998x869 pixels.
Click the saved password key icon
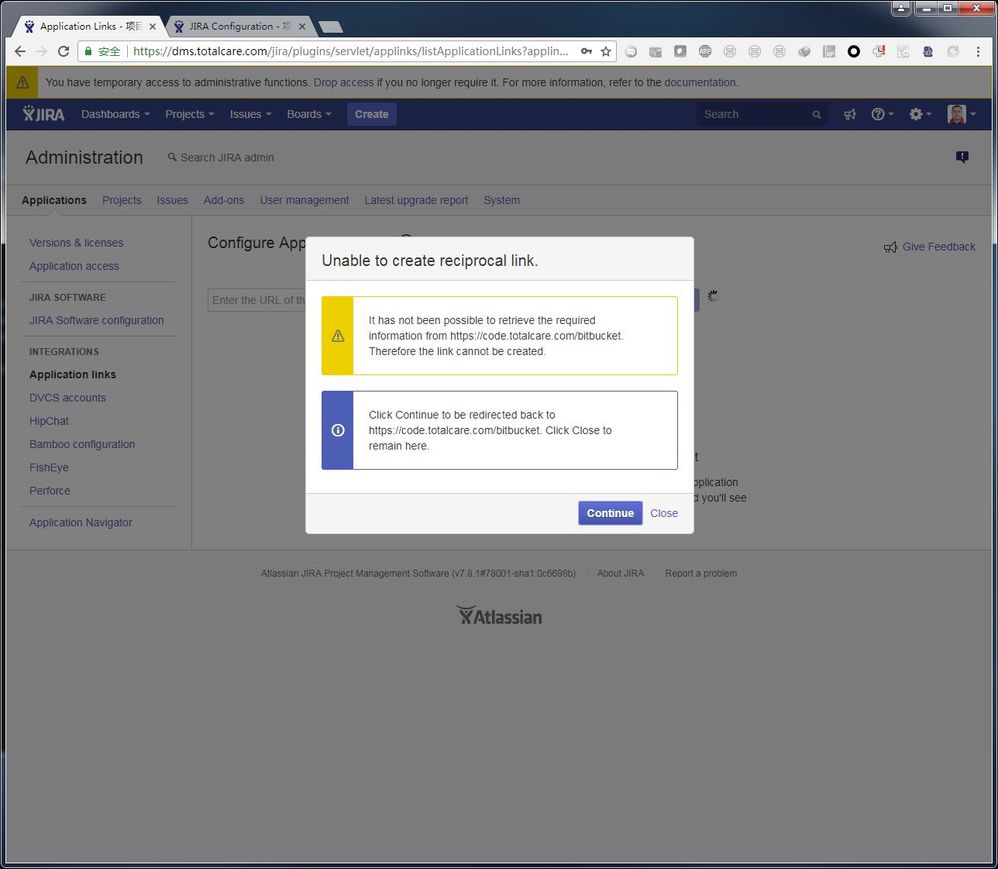tap(586, 51)
